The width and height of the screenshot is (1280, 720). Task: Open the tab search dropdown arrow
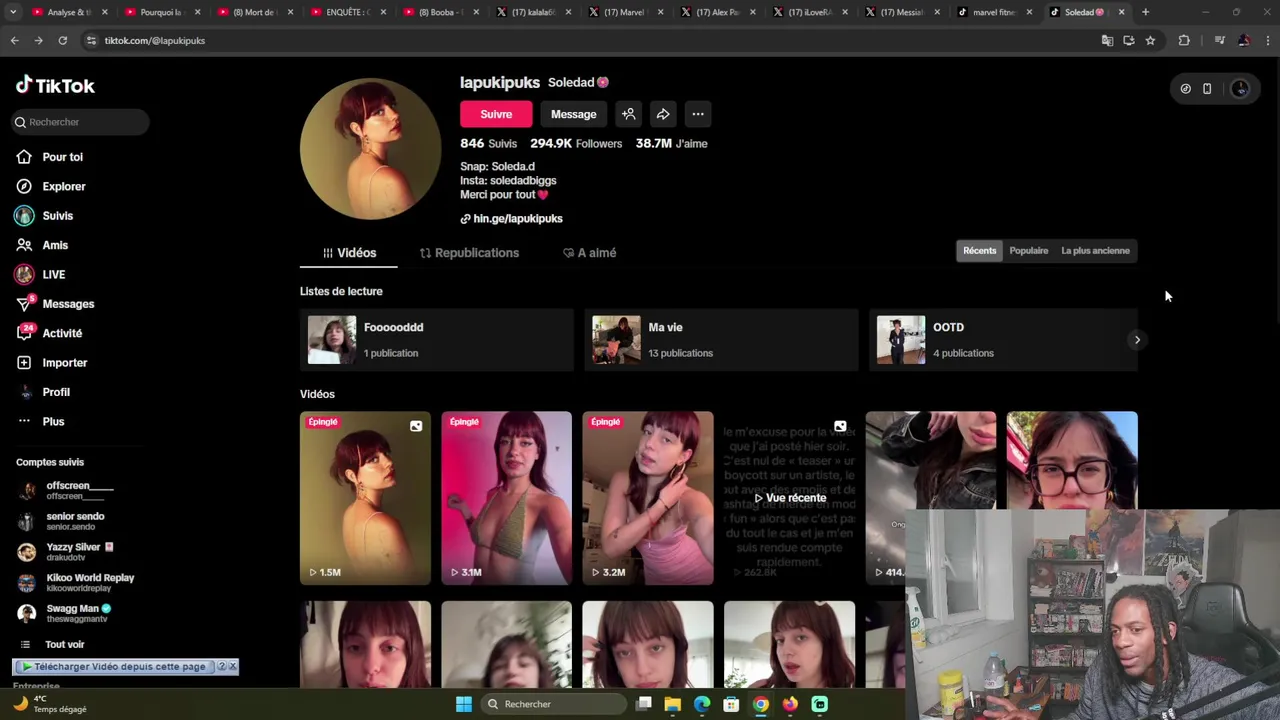(13, 12)
